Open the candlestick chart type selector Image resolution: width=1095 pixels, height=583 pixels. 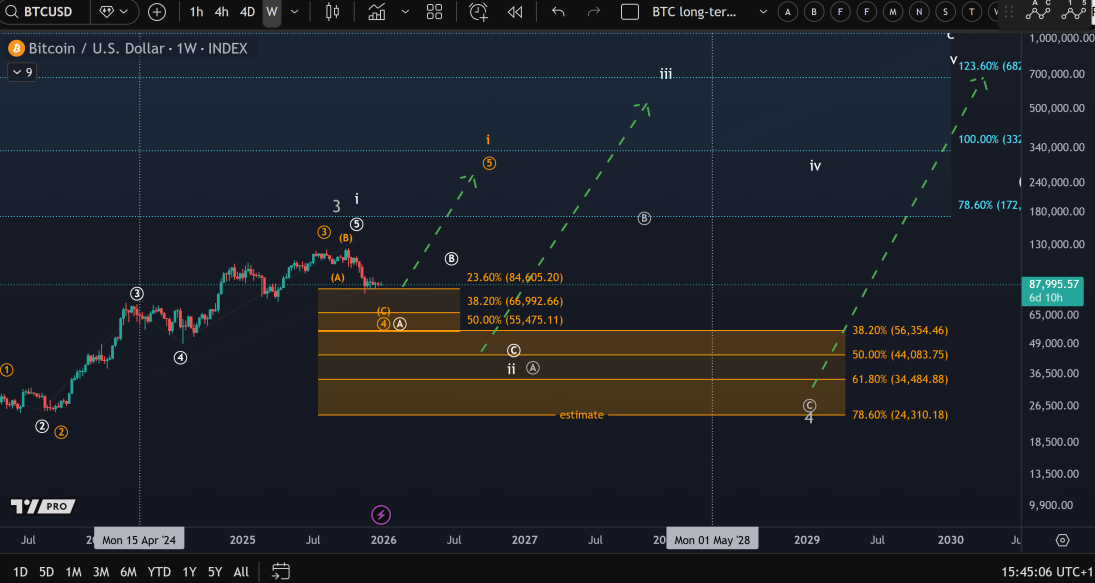(x=333, y=12)
